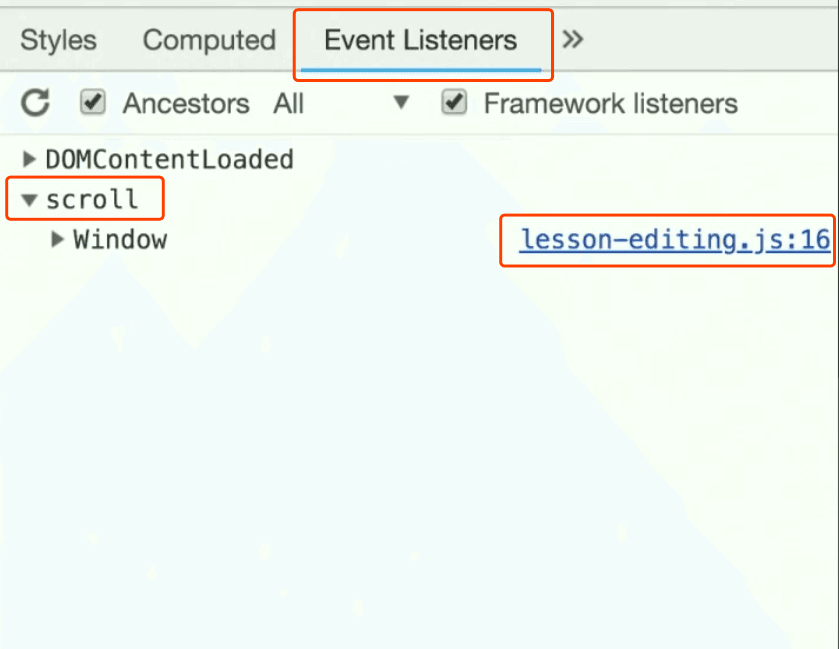Open the listener filter dropdown arrow

(x=401, y=102)
